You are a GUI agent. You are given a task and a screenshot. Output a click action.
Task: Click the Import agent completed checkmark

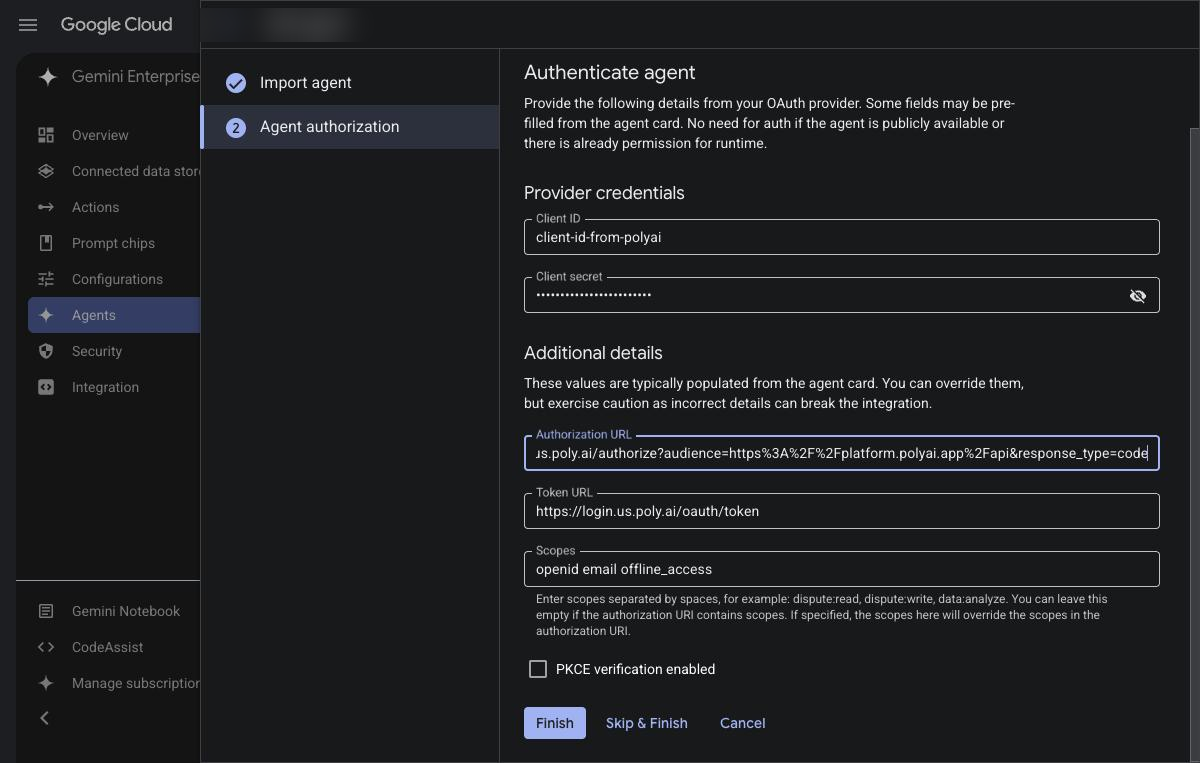236,83
